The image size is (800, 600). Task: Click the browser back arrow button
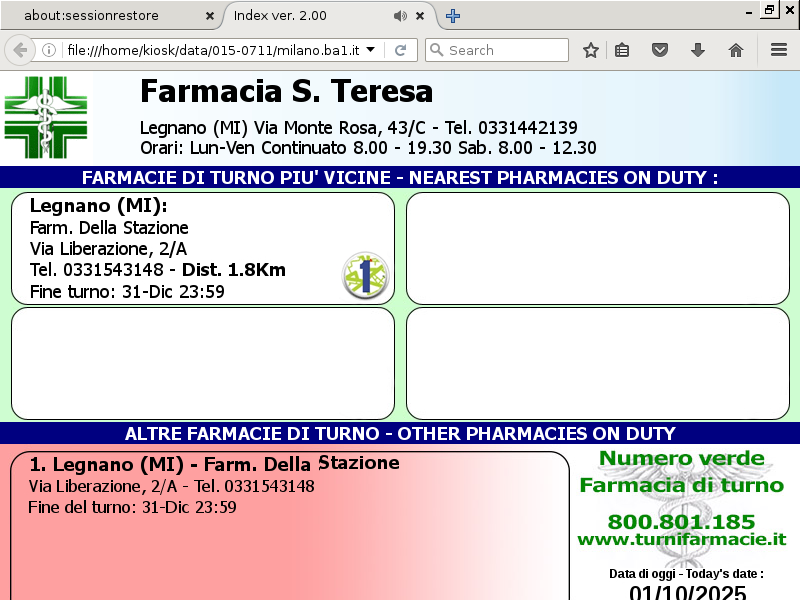point(20,50)
